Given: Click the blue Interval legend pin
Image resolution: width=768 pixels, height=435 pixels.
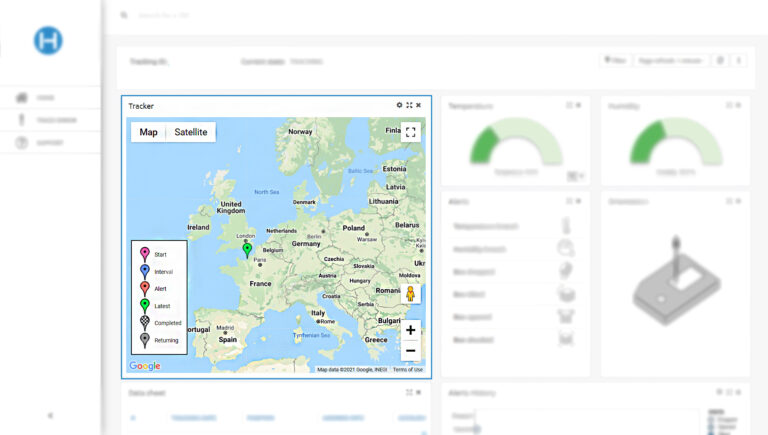Looking at the screenshot, I should click(x=144, y=271).
